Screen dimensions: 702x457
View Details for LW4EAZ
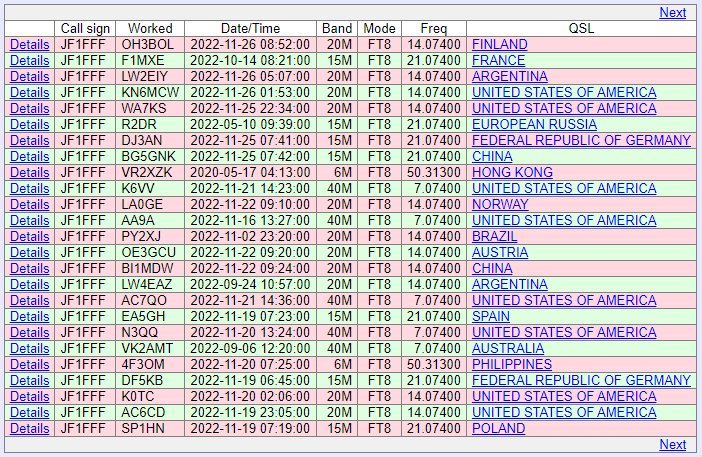pyautogui.click(x=30, y=284)
